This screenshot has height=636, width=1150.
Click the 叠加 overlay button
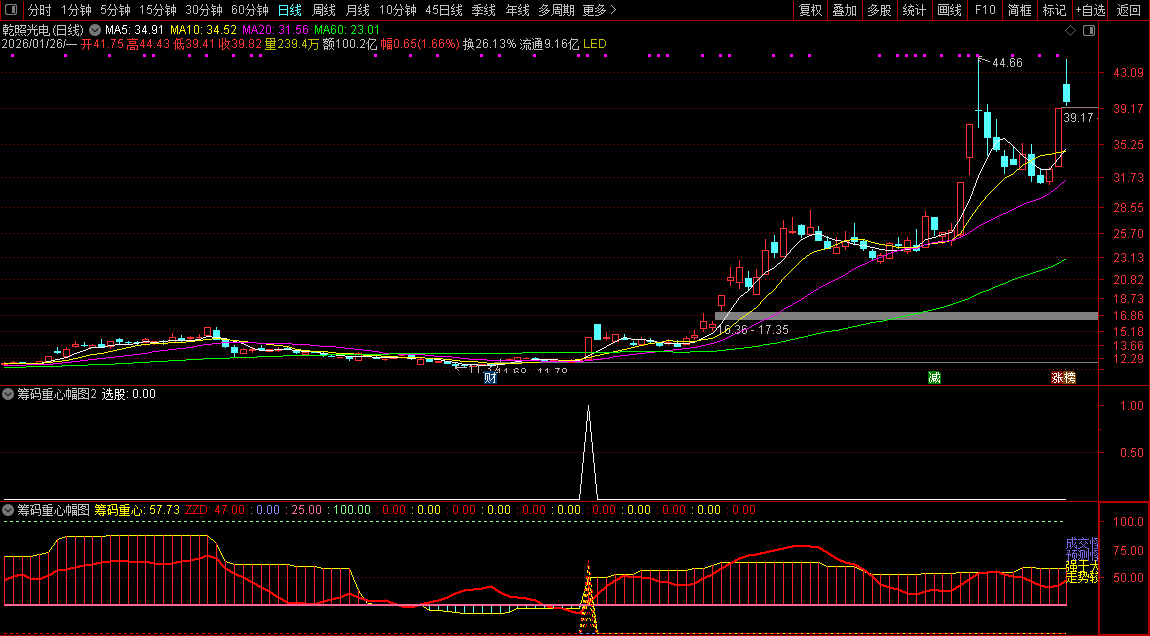tap(844, 10)
